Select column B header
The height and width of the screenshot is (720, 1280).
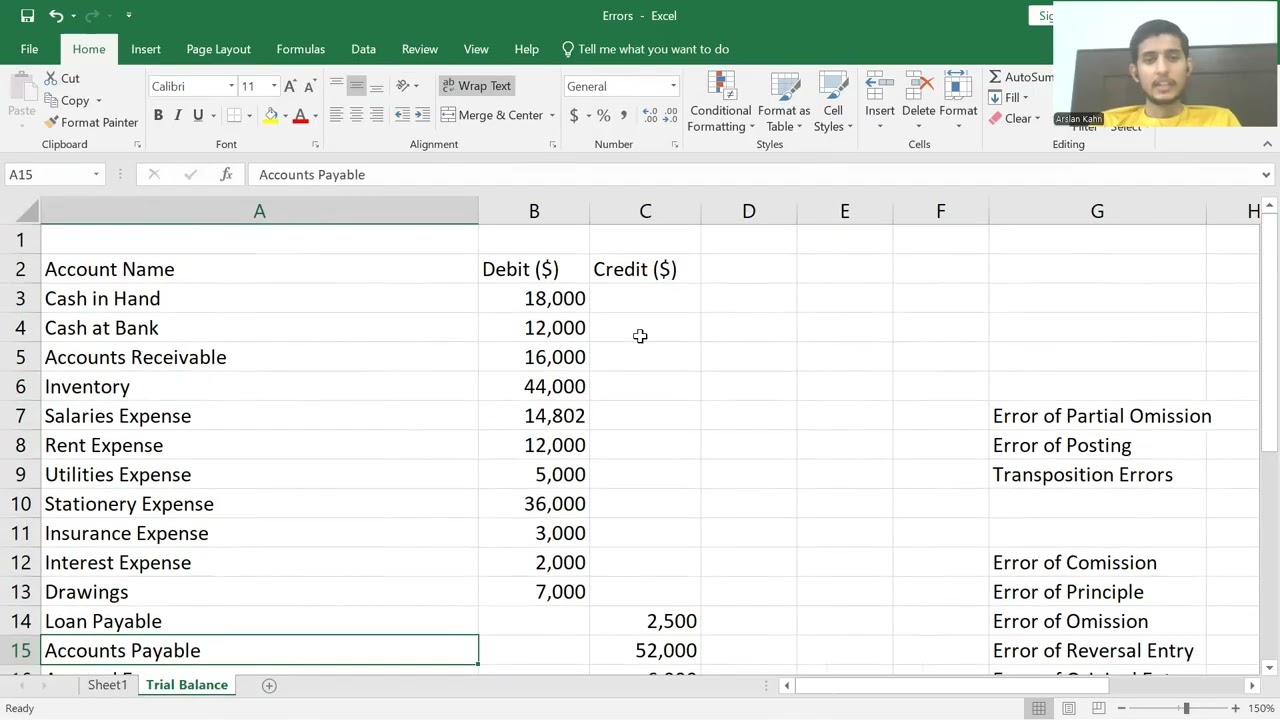[534, 211]
